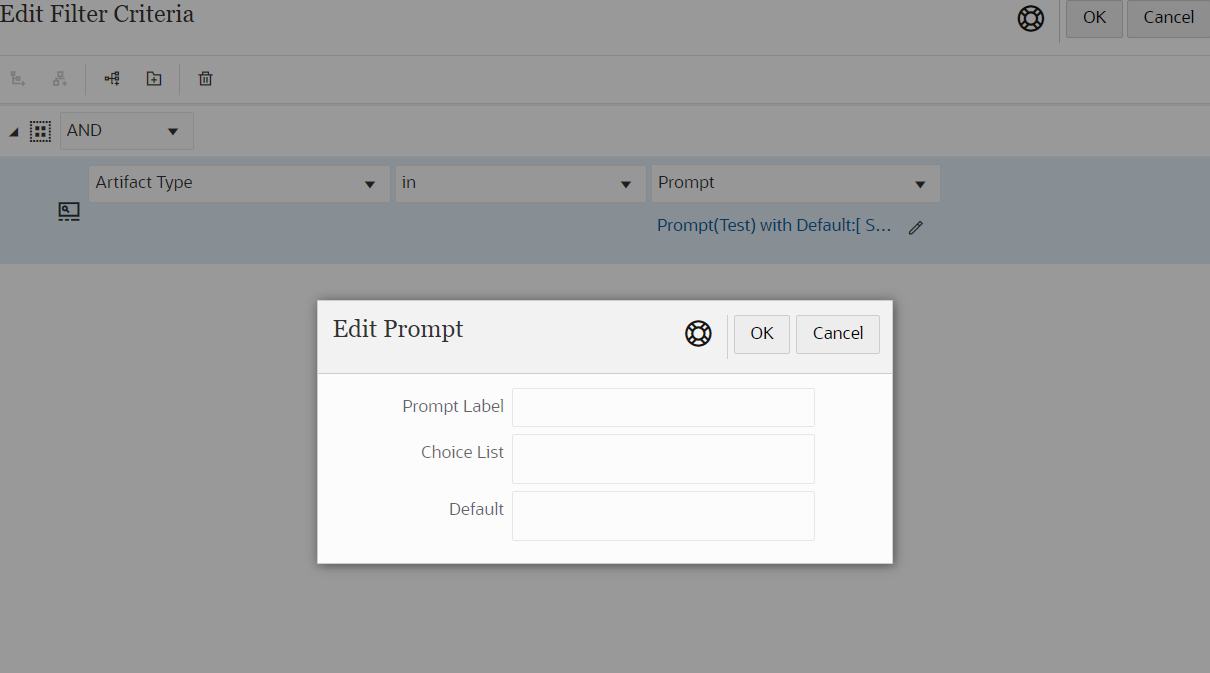1210x673 pixels.
Task: Expand the 'in' operator dropdown
Action: 626,184
